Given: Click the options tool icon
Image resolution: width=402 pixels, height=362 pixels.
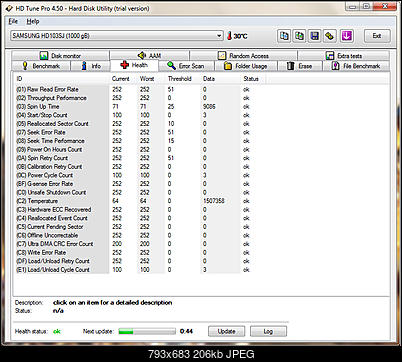Looking at the screenshot, I should pyautogui.click(x=330, y=36).
